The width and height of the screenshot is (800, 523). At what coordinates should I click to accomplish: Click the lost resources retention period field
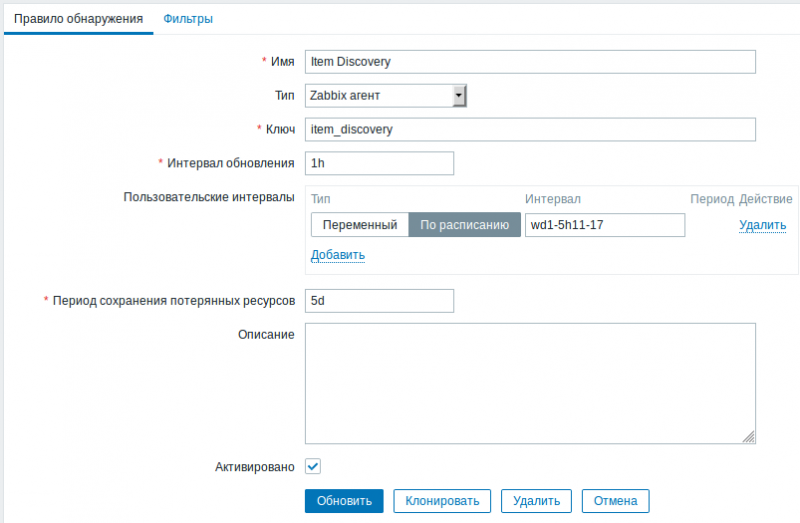tap(379, 301)
